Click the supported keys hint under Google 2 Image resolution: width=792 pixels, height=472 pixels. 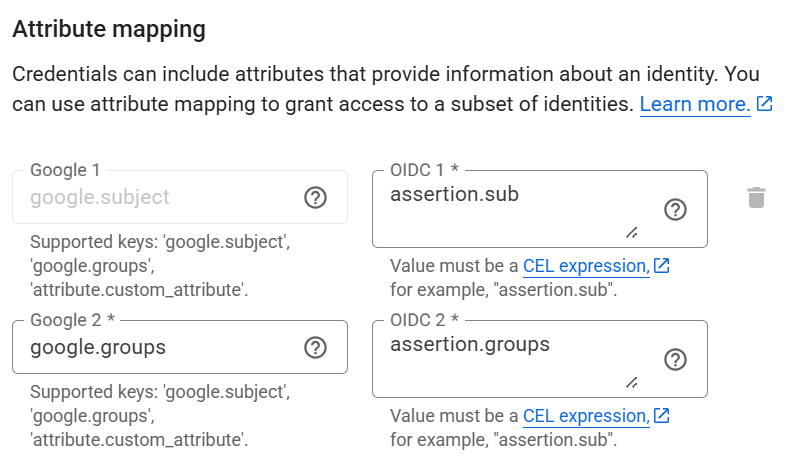click(160, 415)
